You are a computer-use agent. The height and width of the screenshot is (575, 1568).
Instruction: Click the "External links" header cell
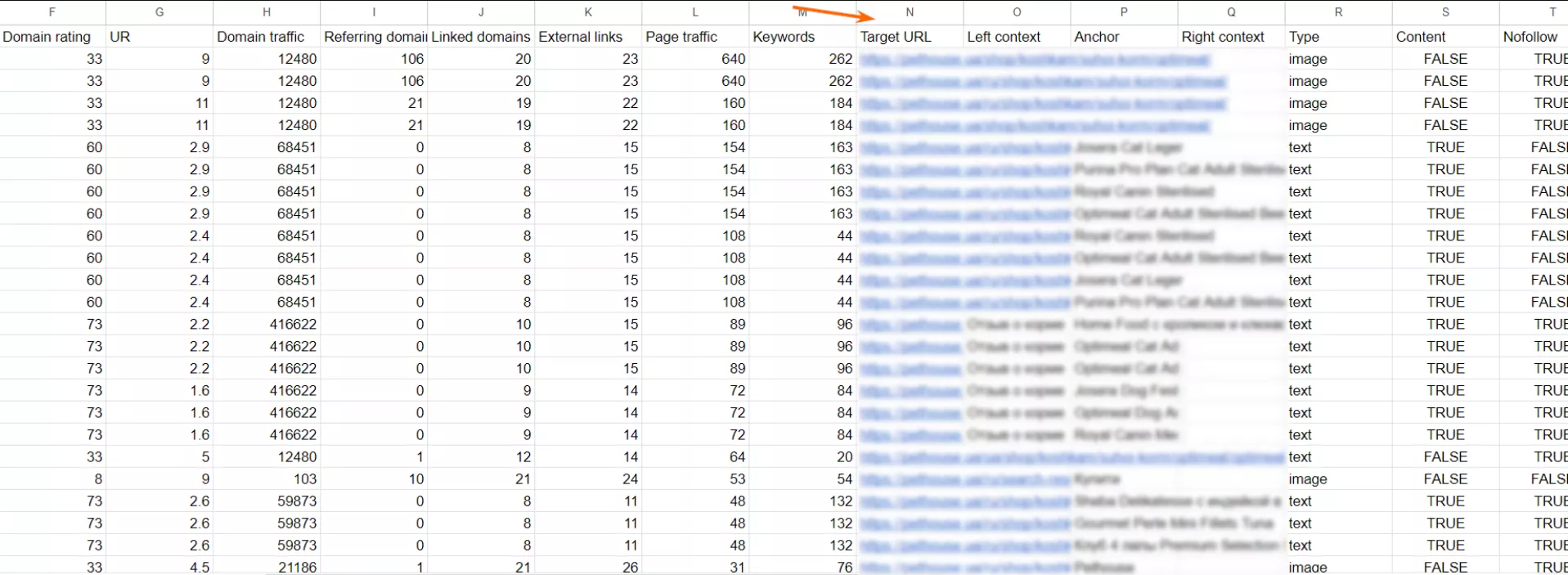(588, 37)
